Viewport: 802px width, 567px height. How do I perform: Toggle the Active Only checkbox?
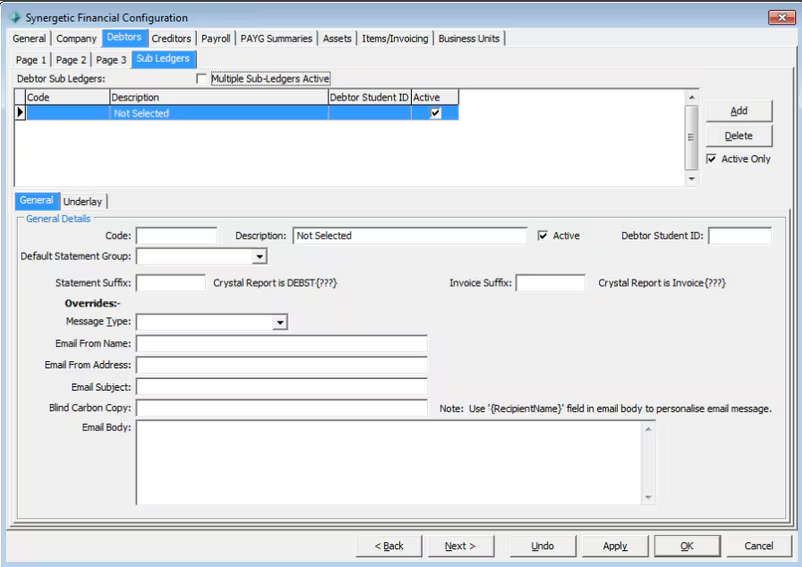click(711, 159)
